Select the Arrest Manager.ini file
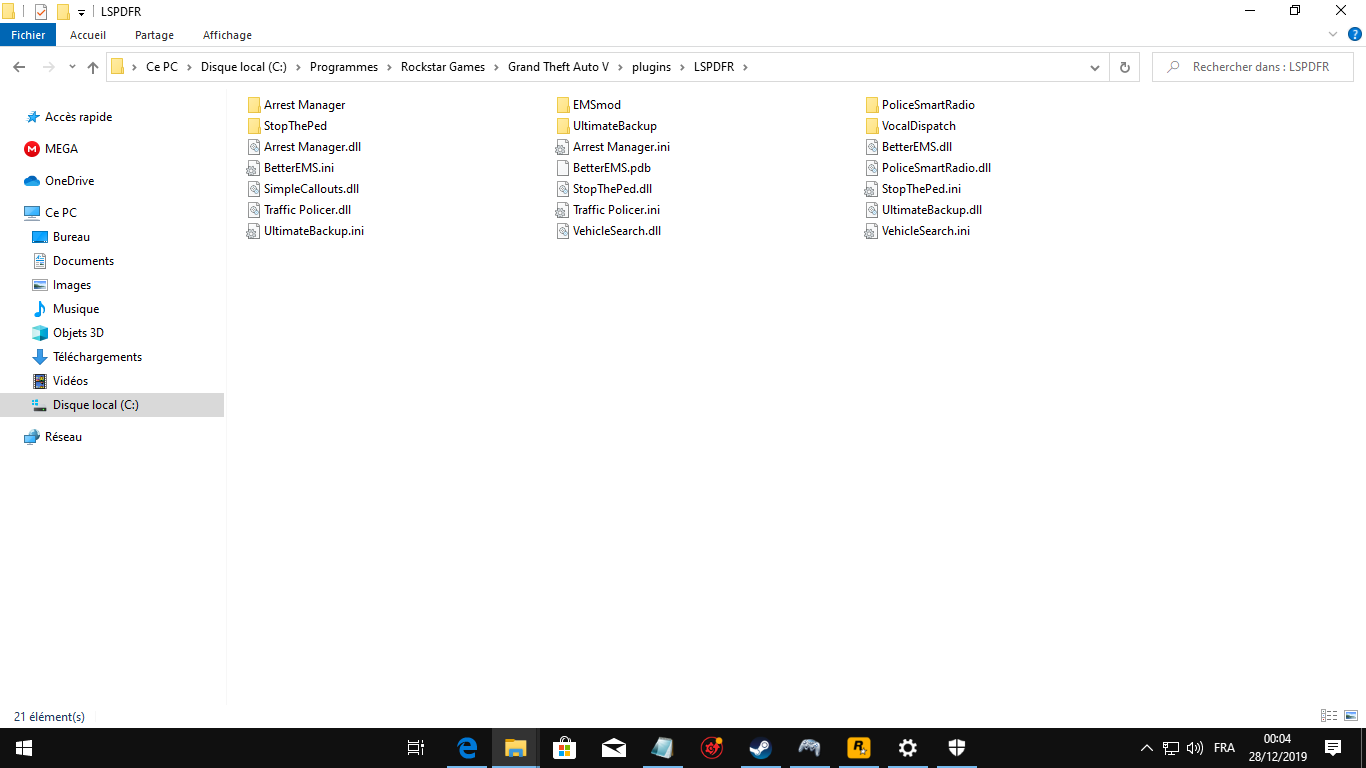The height and width of the screenshot is (768, 1366). [x=613, y=147]
